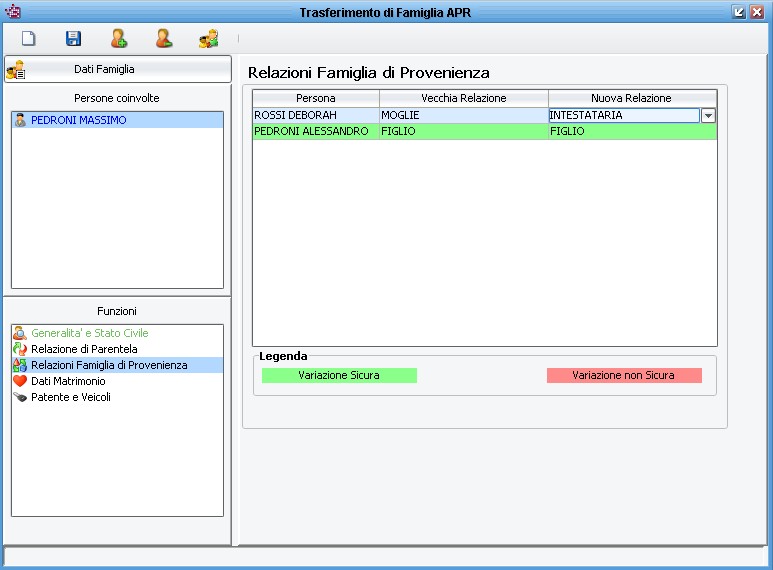Click the Nuova Relazione column header
The width and height of the screenshot is (773, 570).
[632, 98]
